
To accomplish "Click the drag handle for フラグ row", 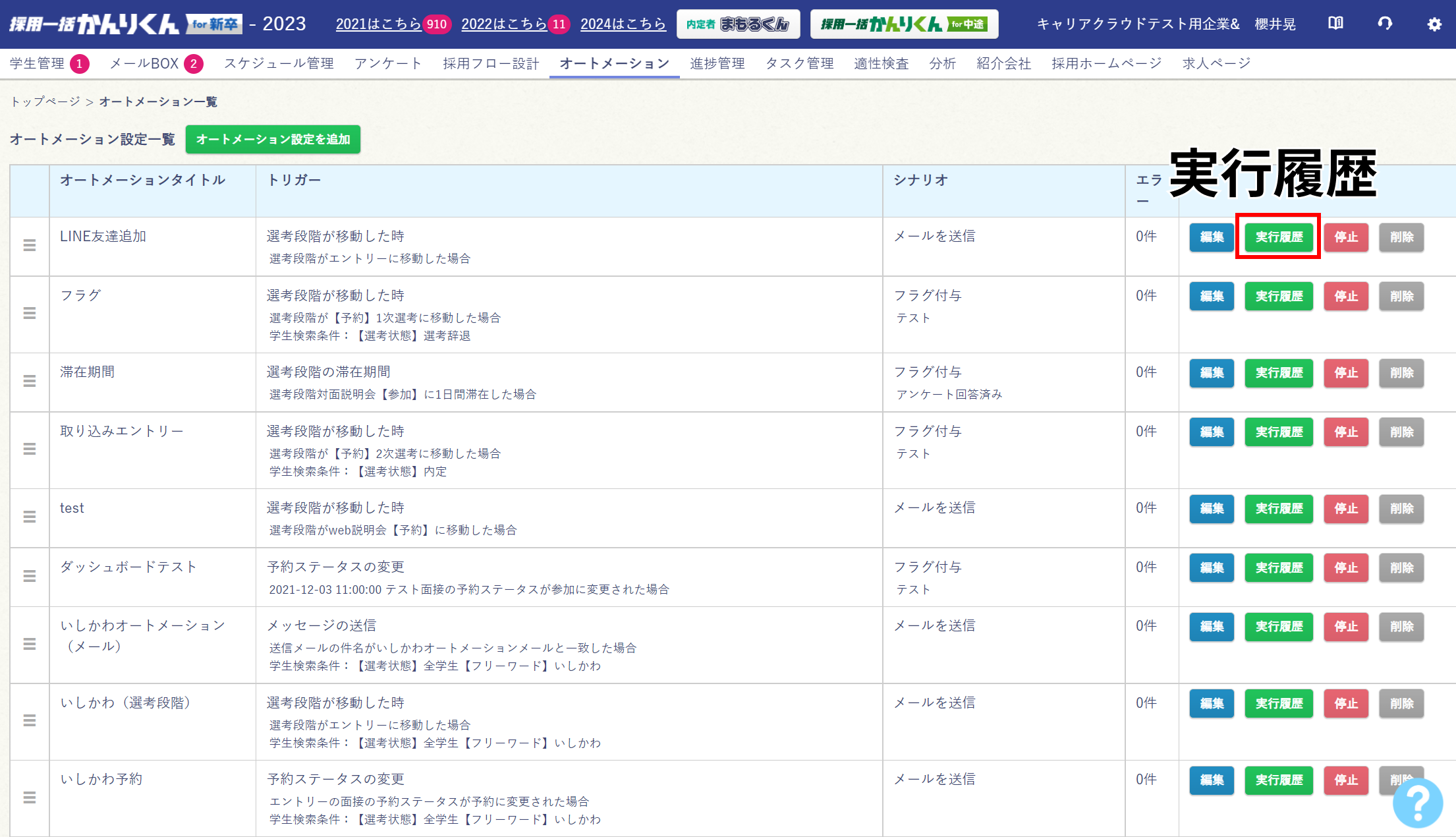I will click(30, 313).
